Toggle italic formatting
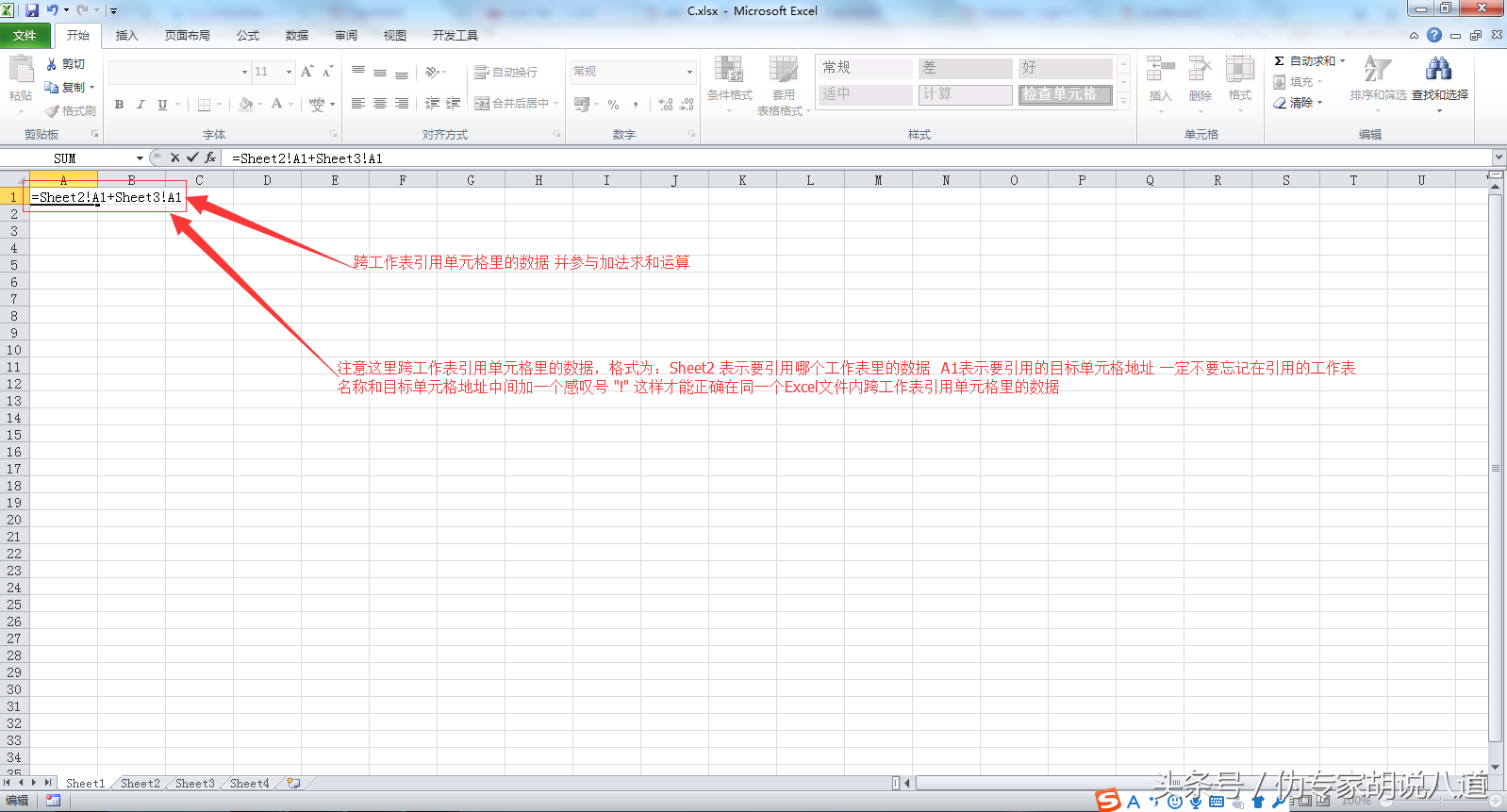 click(x=141, y=104)
